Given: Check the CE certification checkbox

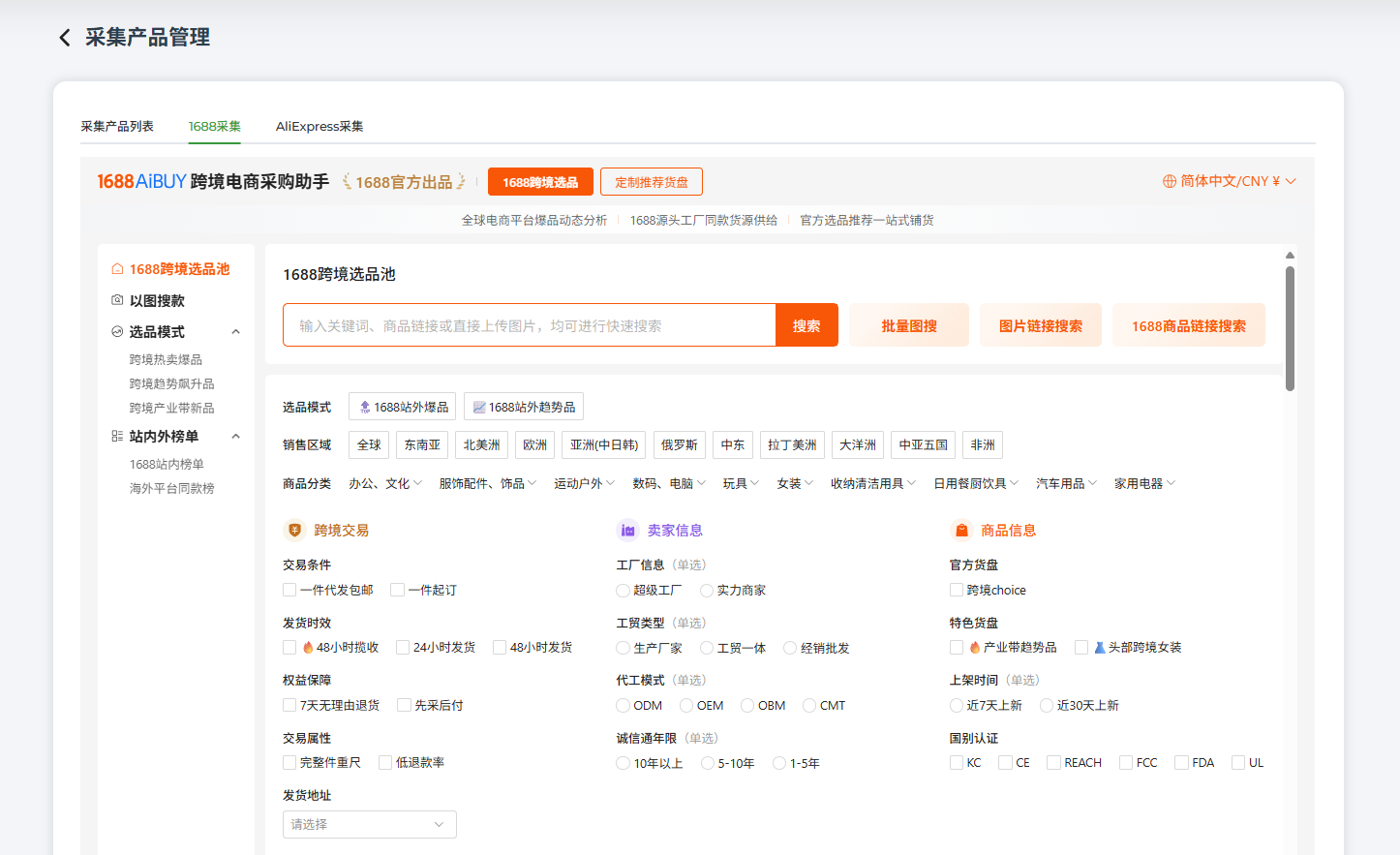Looking at the screenshot, I should 1005,762.
